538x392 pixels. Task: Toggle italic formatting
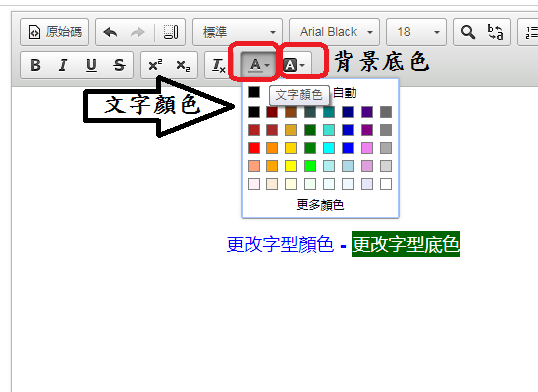point(63,65)
